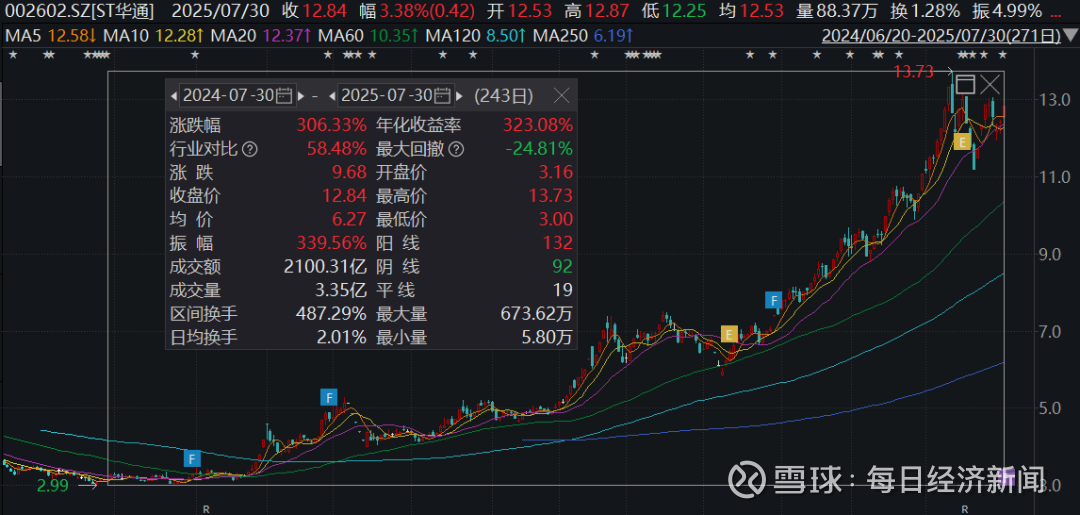The width and height of the screenshot is (1080, 515).
Task: Click stock code 002602.SZ[ST华通]
Action: click(79, 11)
